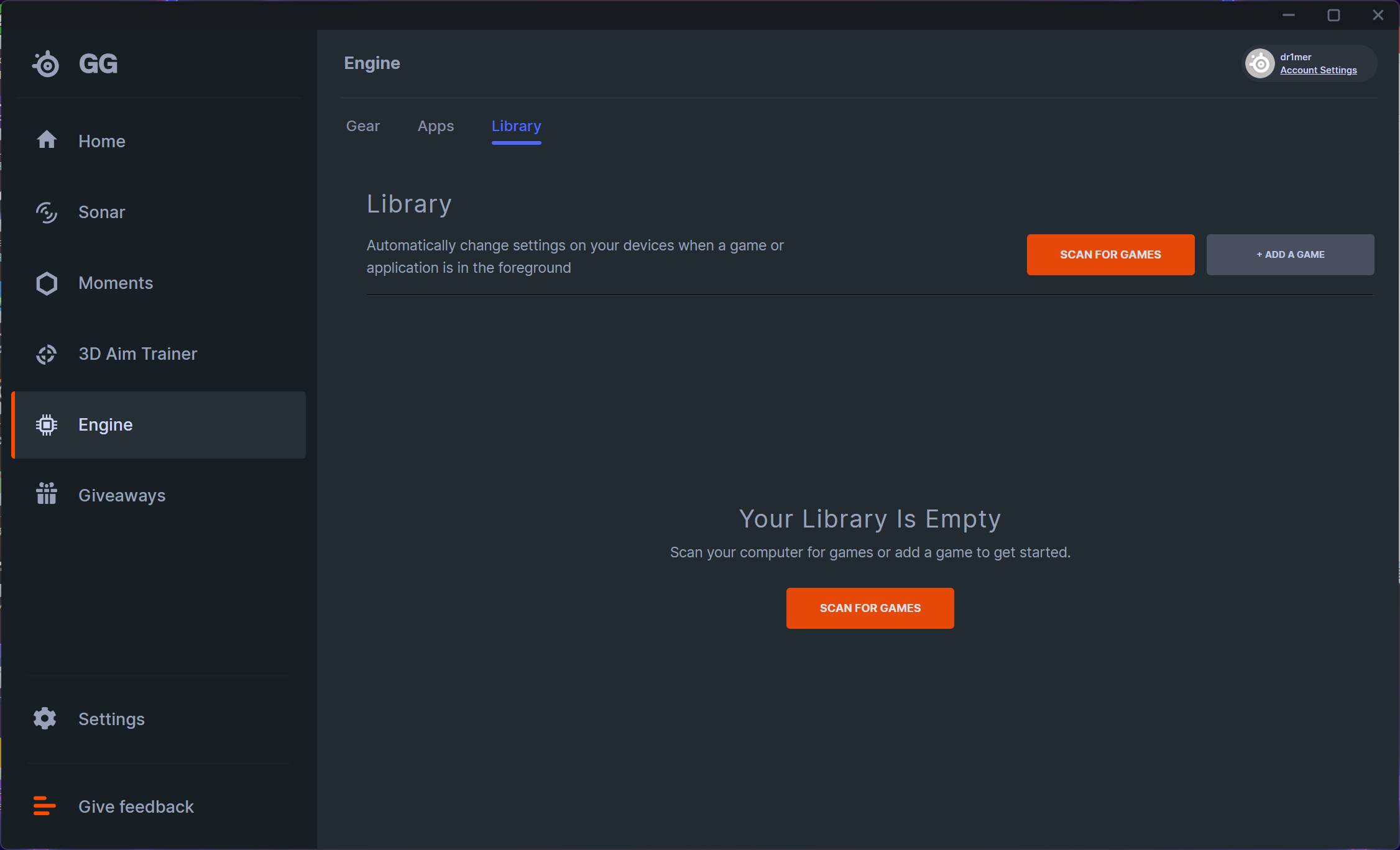The image size is (1400, 850).
Task: Open Sonar via its wave icon
Action: [47, 212]
